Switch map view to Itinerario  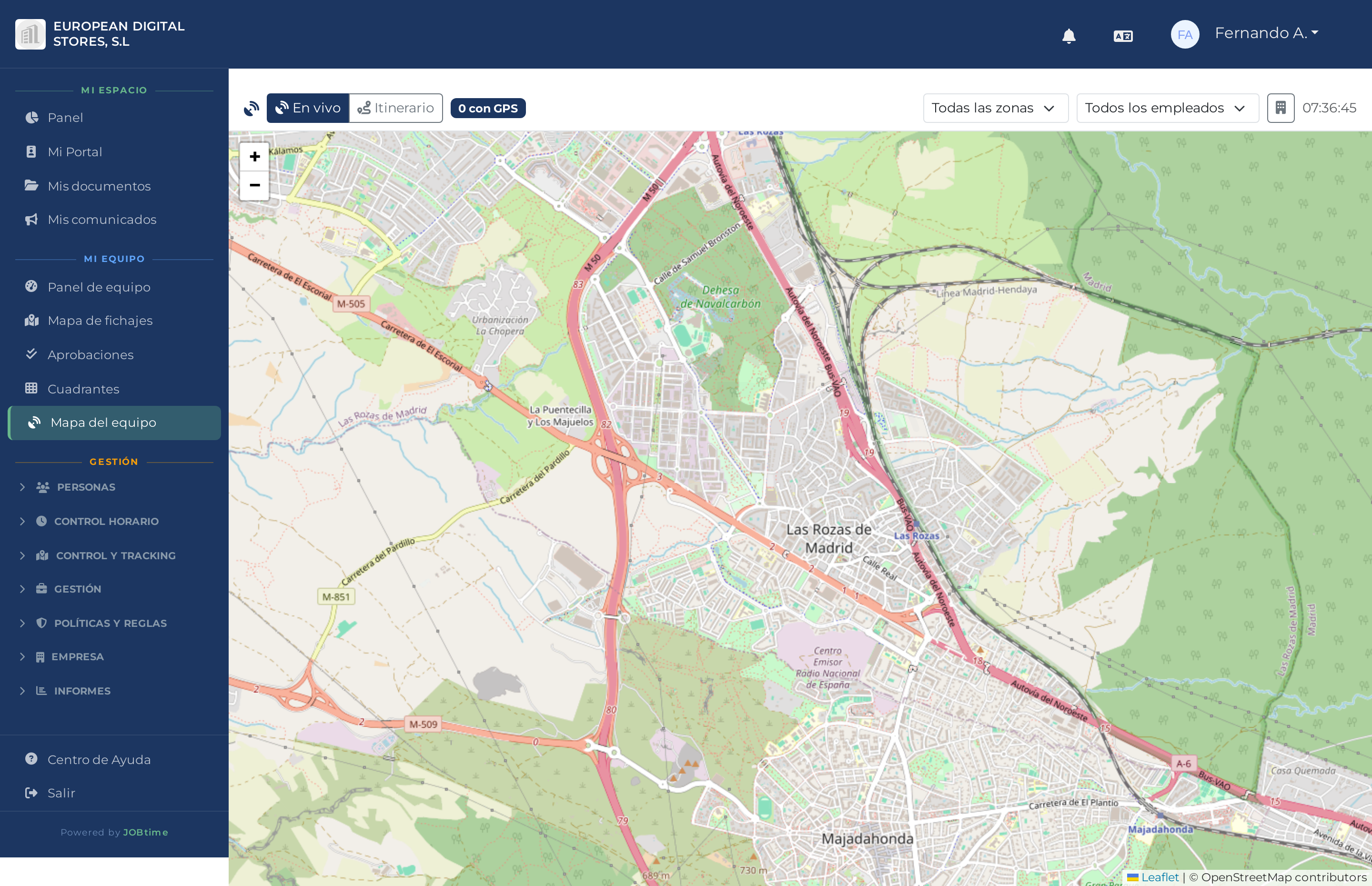pyautogui.click(x=396, y=108)
